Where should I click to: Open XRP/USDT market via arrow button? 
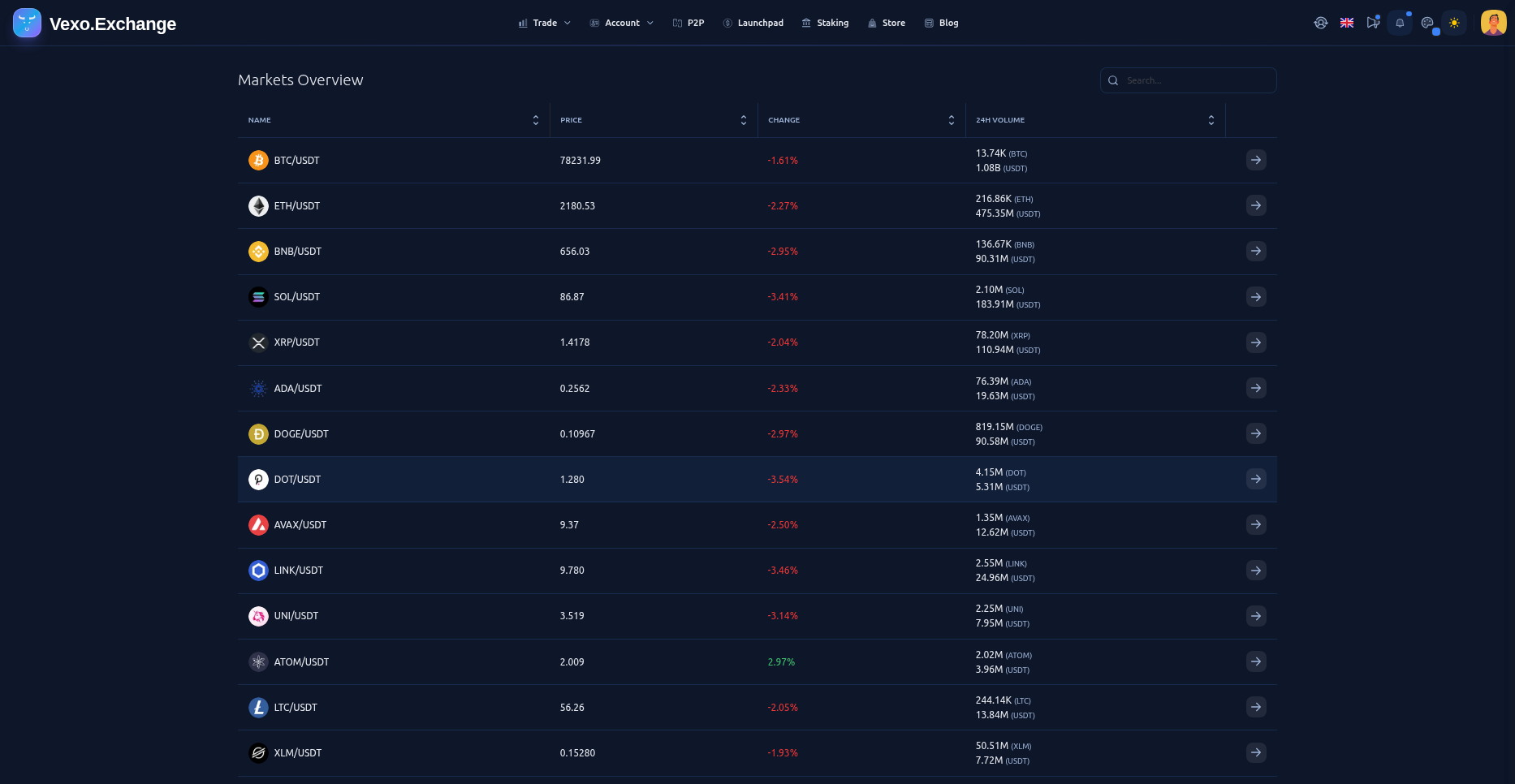tap(1256, 342)
